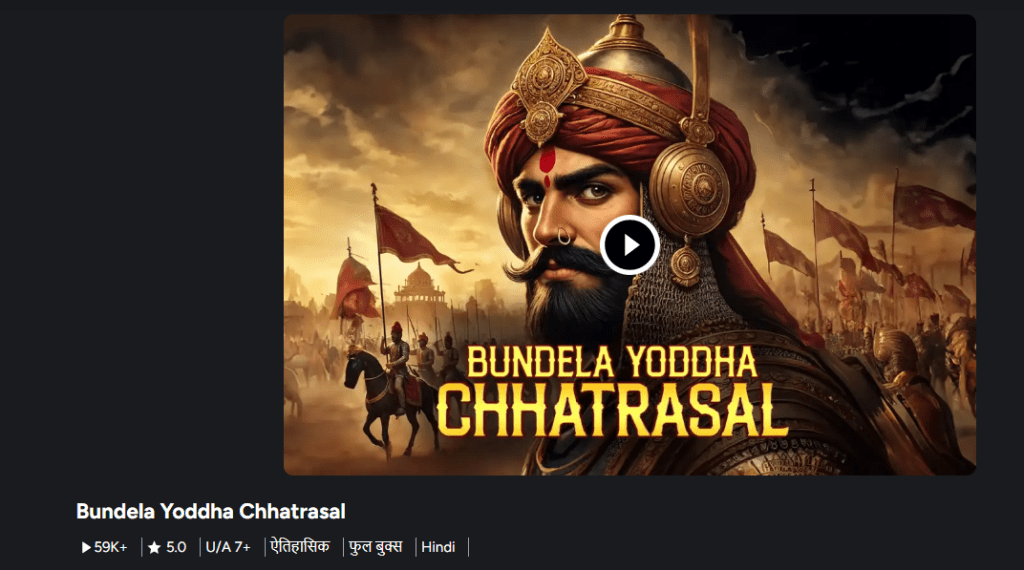The height and width of the screenshot is (570, 1024).
Task: Click the star icon next to 5.0
Action: pyautogui.click(x=154, y=547)
